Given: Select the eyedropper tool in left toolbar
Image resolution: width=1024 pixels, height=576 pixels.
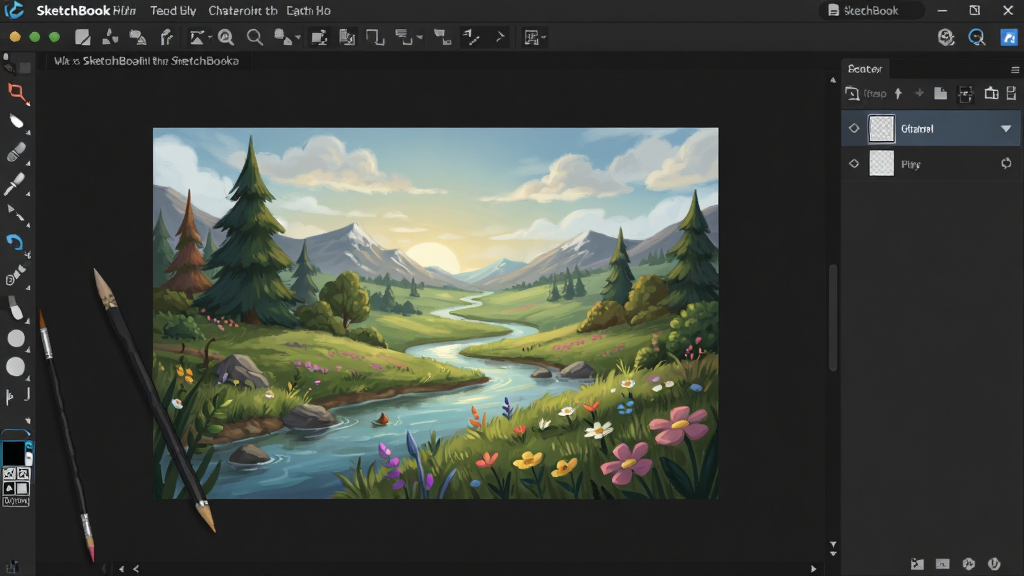Looking at the screenshot, I should click(x=14, y=184).
